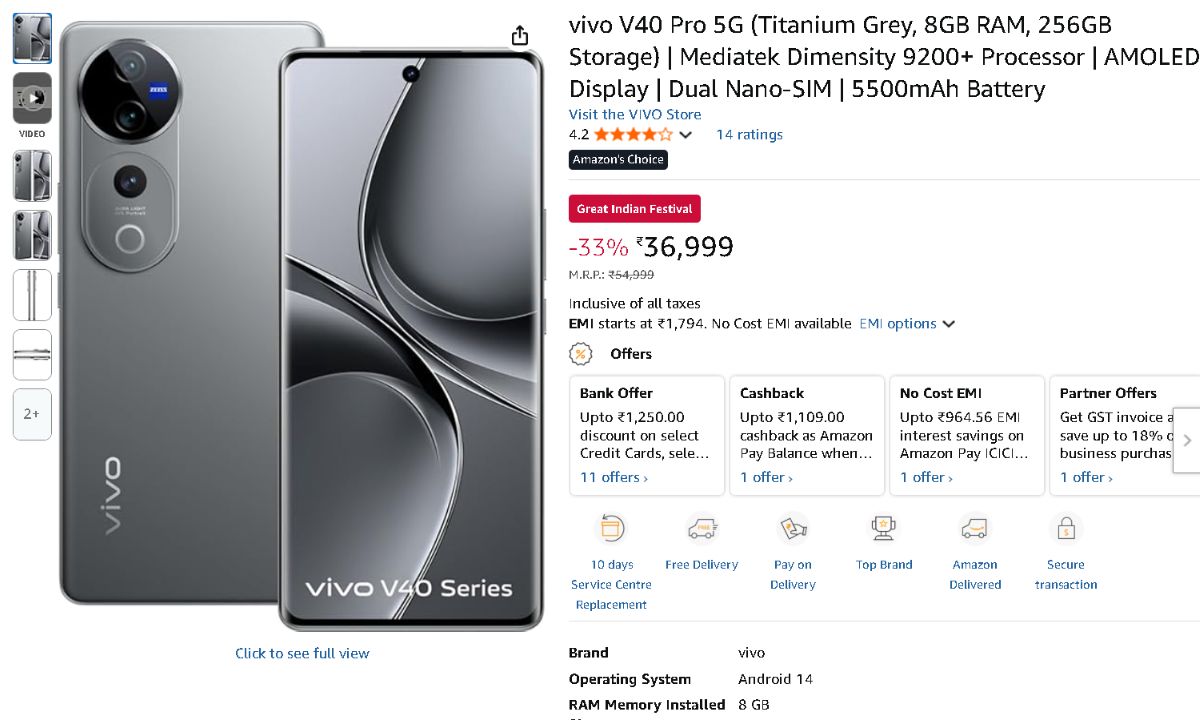Expand the star rating breakdown dropdown
1200x720 pixels.
point(685,135)
